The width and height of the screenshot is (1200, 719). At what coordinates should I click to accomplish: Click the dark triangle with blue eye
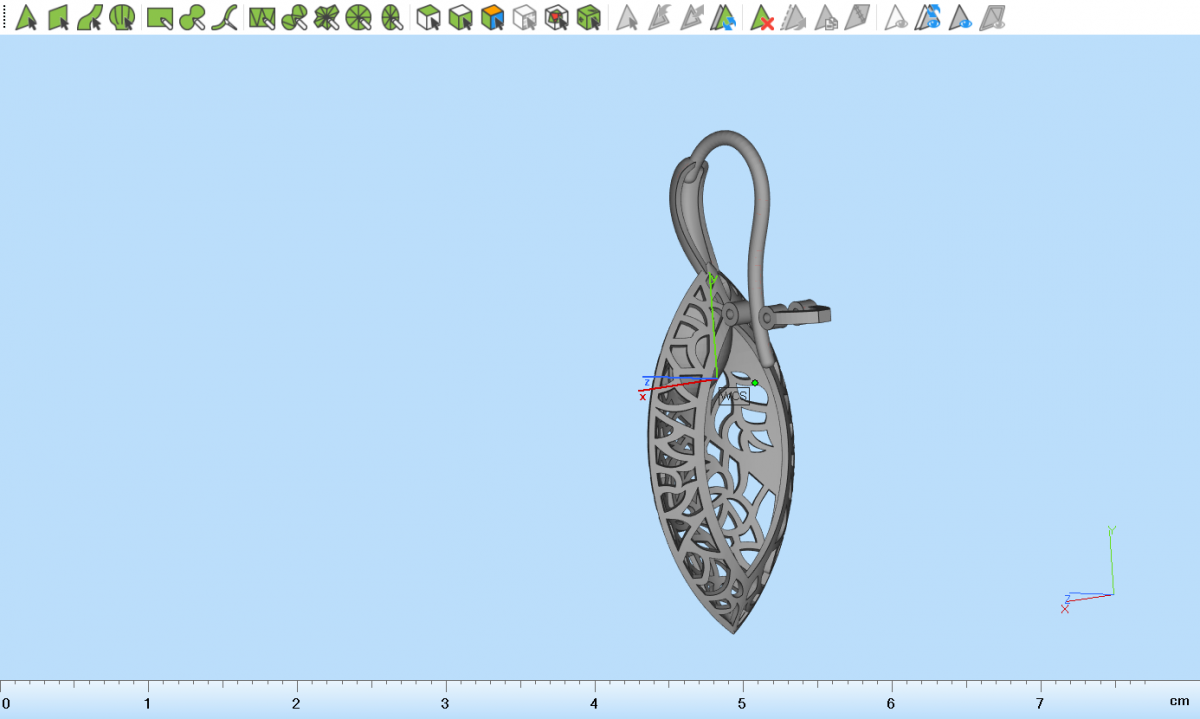pyautogui.click(x=961, y=17)
